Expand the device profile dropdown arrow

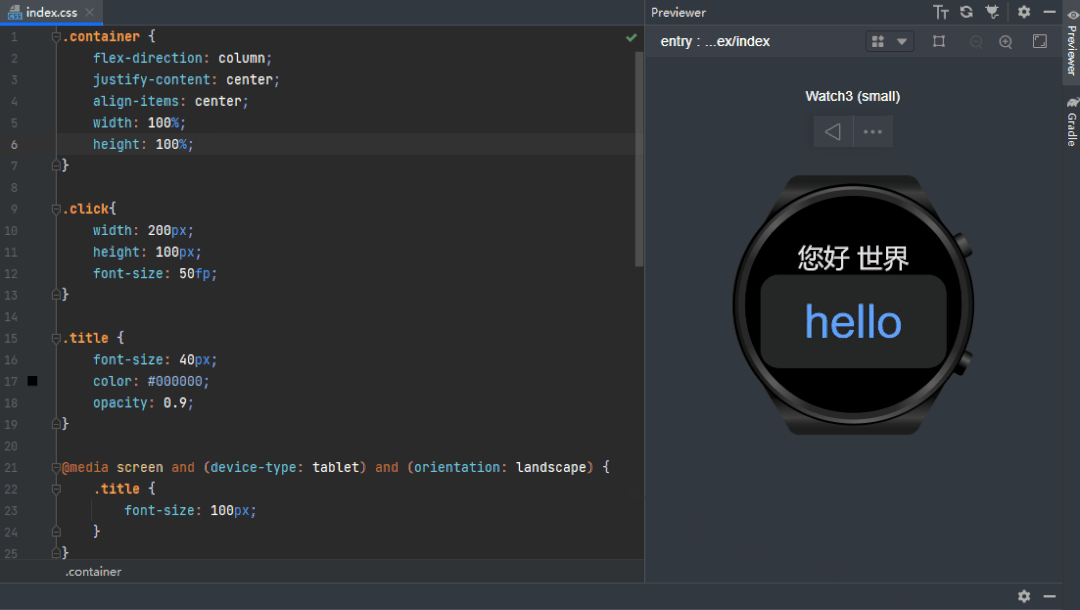[902, 41]
